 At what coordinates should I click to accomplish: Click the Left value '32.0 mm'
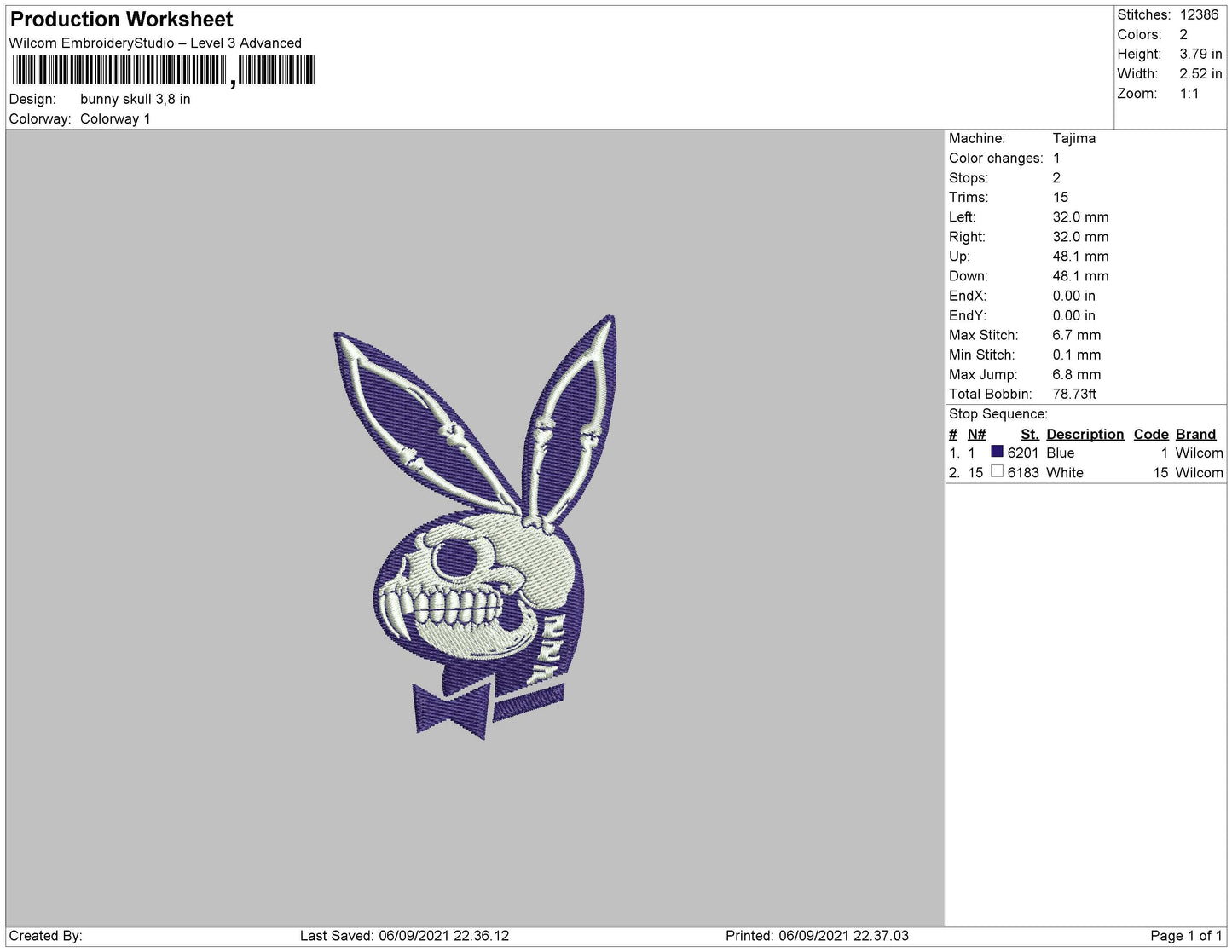click(1081, 216)
